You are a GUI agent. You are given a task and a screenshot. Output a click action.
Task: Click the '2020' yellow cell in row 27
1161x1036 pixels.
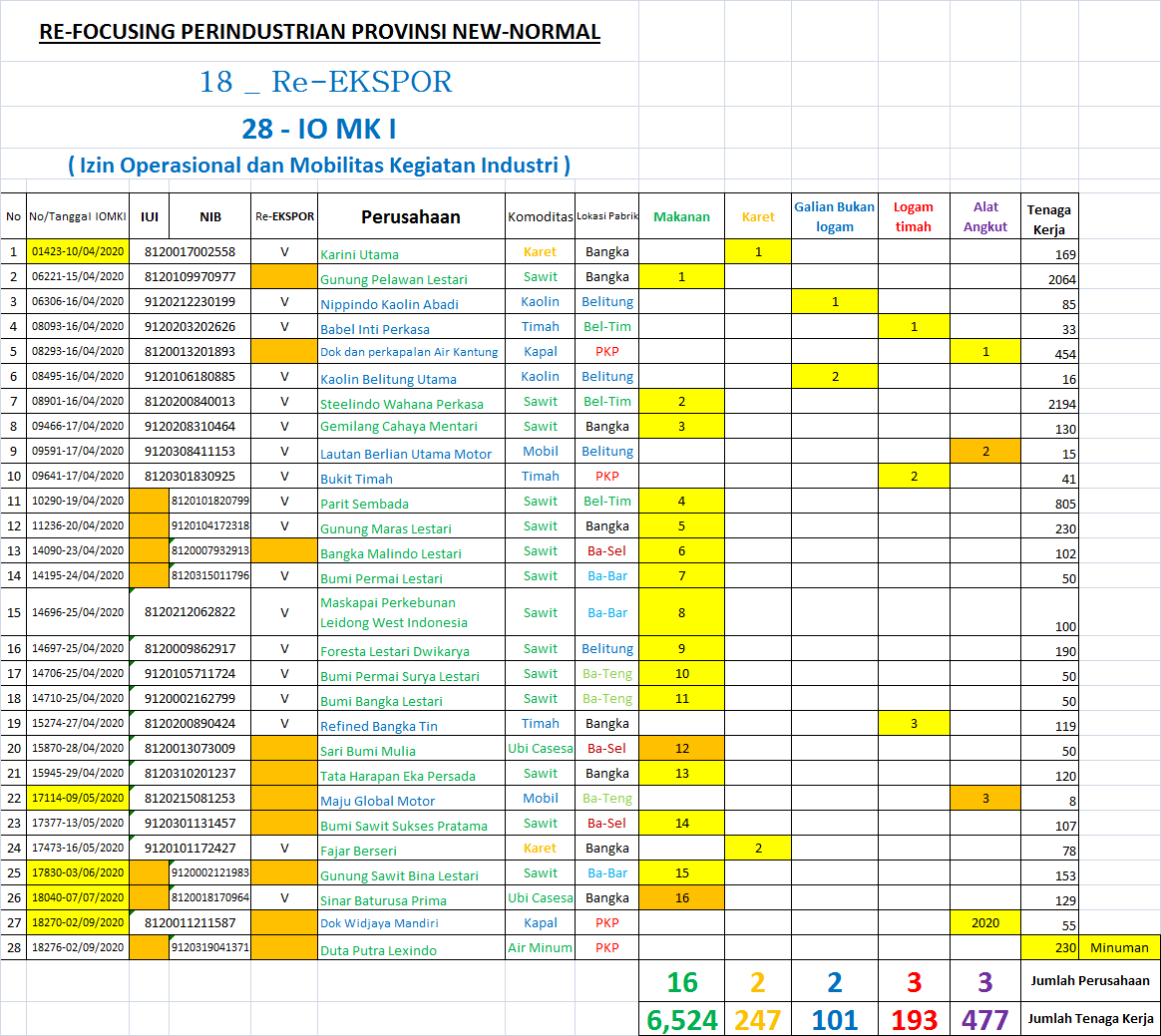coord(985,922)
